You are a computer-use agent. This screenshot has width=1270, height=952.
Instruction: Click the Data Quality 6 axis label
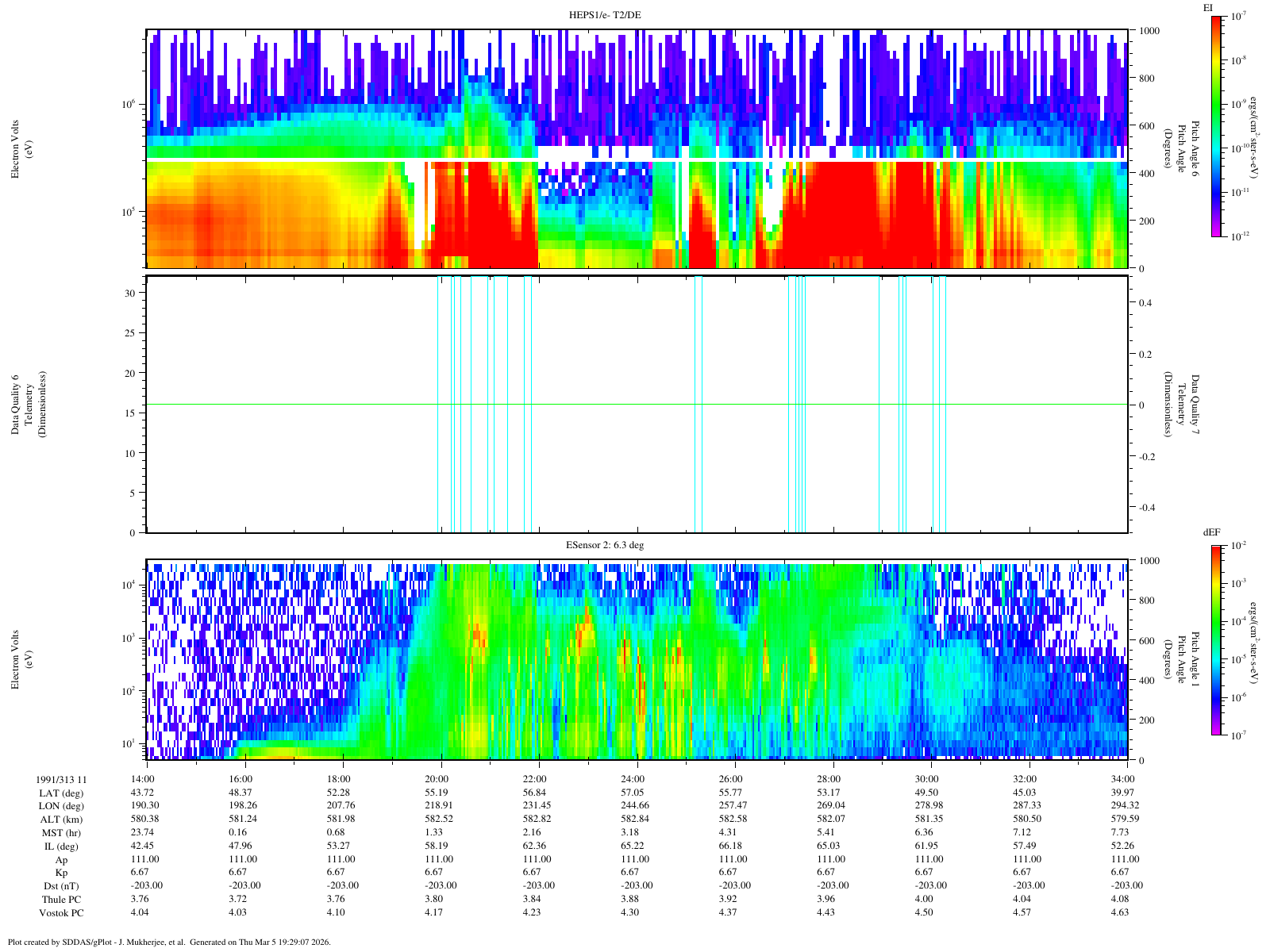click(25, 405)
